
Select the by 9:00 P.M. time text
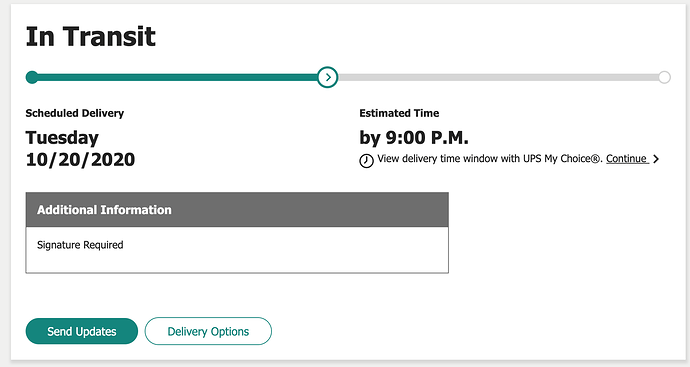pos(414,138)
